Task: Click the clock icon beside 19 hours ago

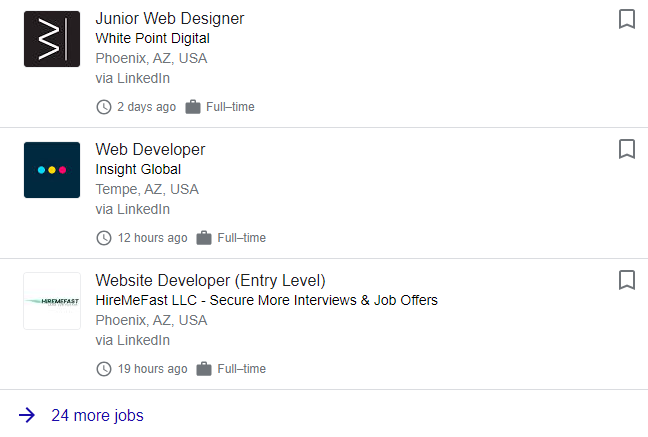Action: (104, 369)
